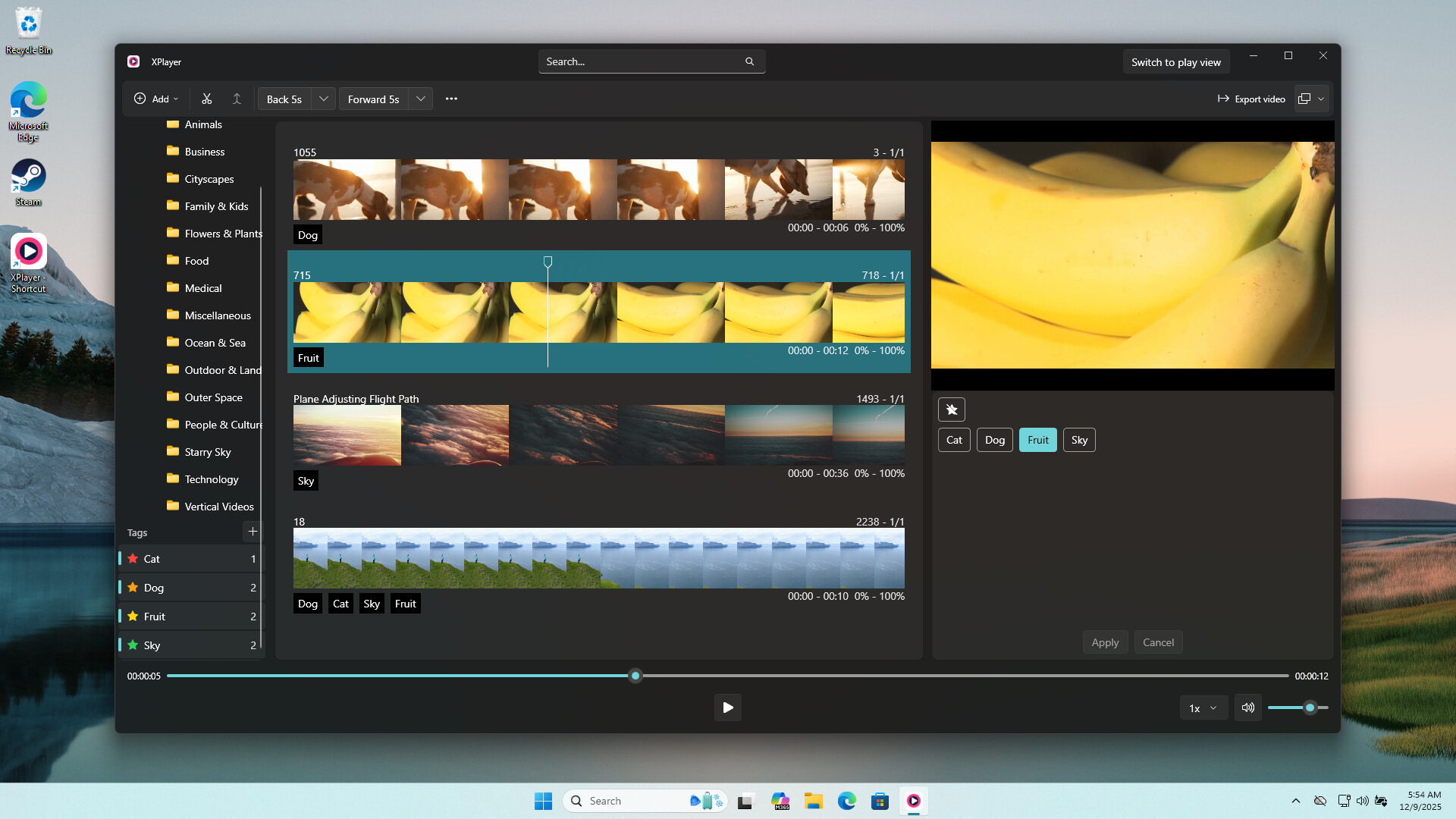Open the three-dots more options menu
This screenshot has width=1456, height=819.
451,99
